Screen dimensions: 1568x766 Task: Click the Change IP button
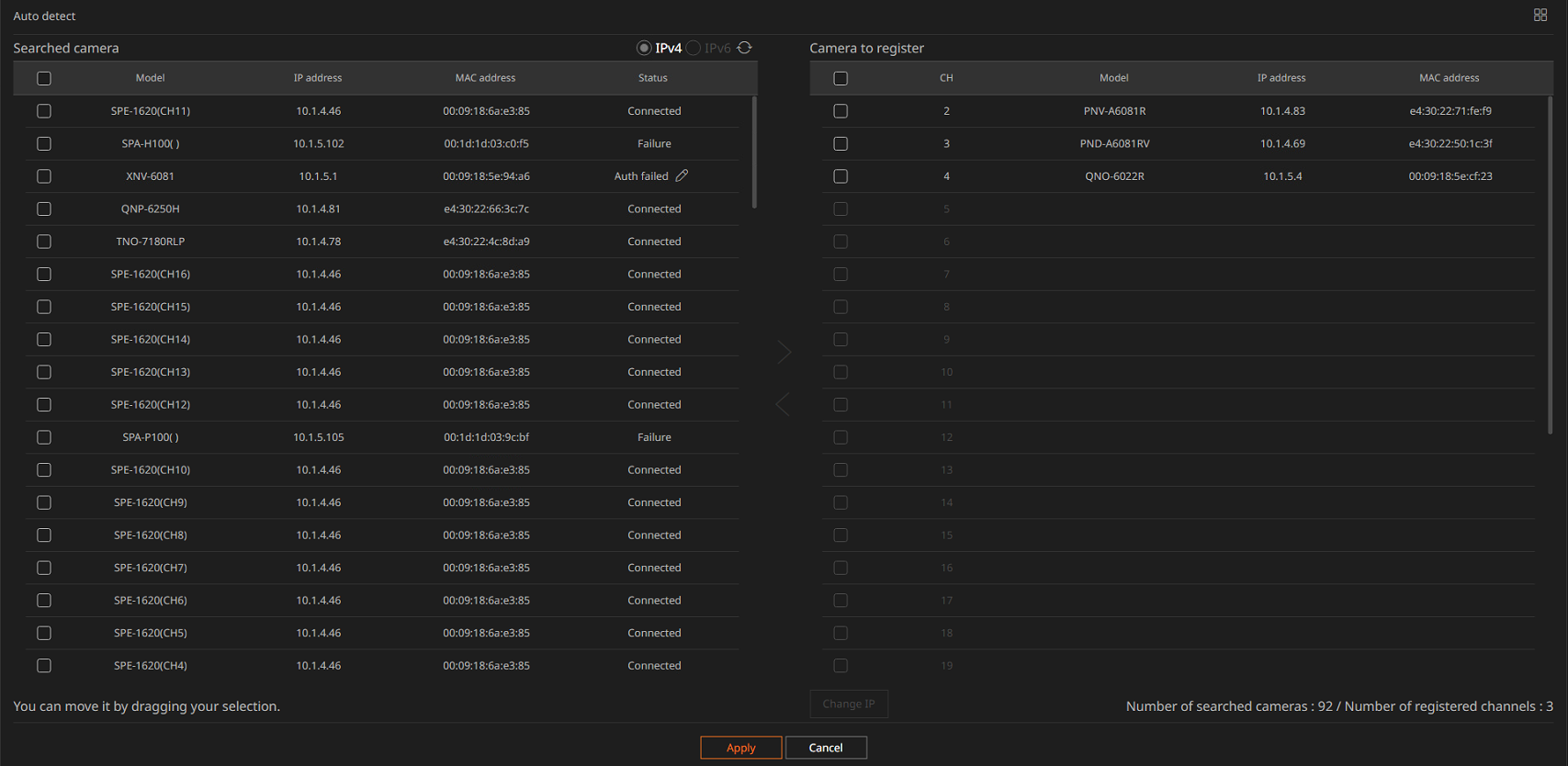click(849, 704)
